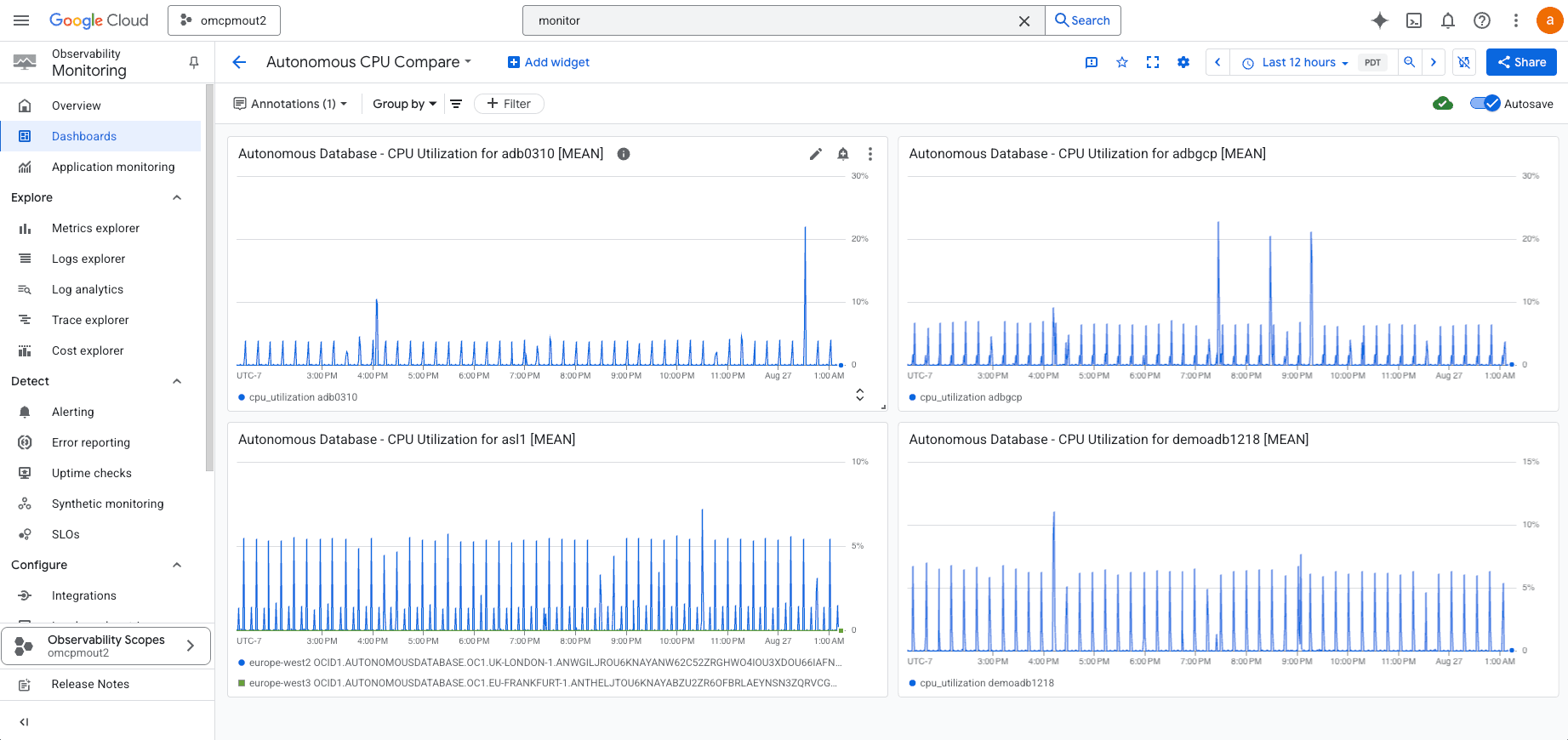Open Autonomous CPU Compare dashboard dropdown
The width and height of the screenshot is (1568, 740).
click(368, 62)
